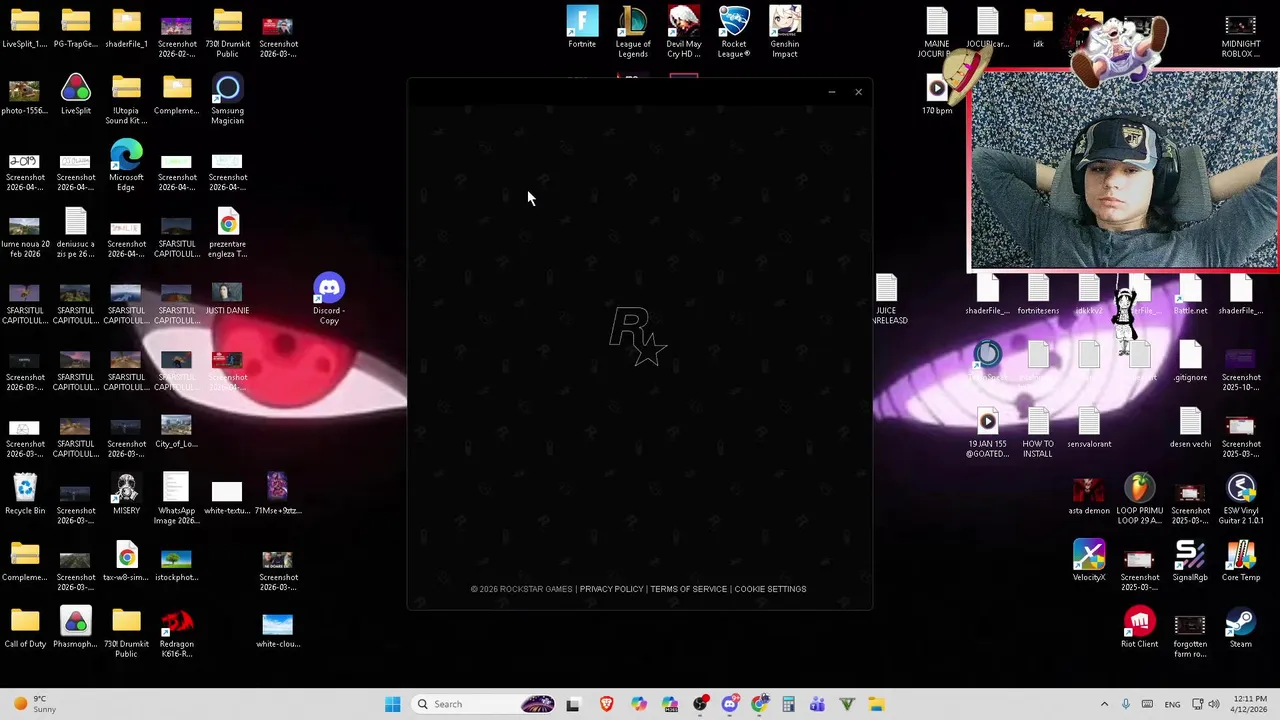Select the City_of_Lo... image file
Image resolution: width=1280 pixels, height=720 pixels.
click(x=176, y=428)
